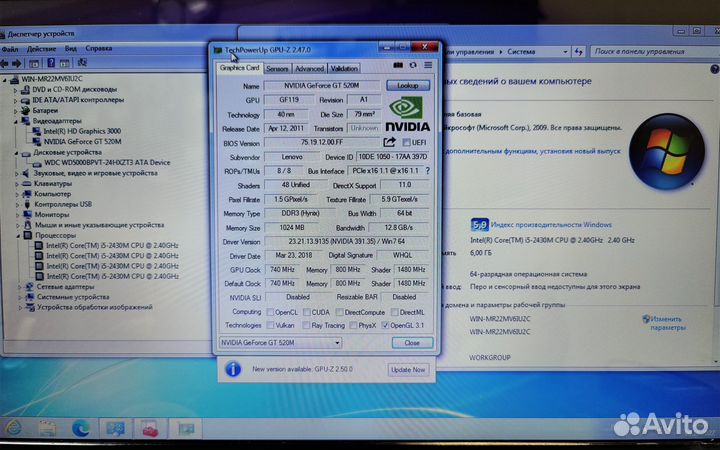Switch to the Advanced tab

pyautogui.click(x=309, y=69)
